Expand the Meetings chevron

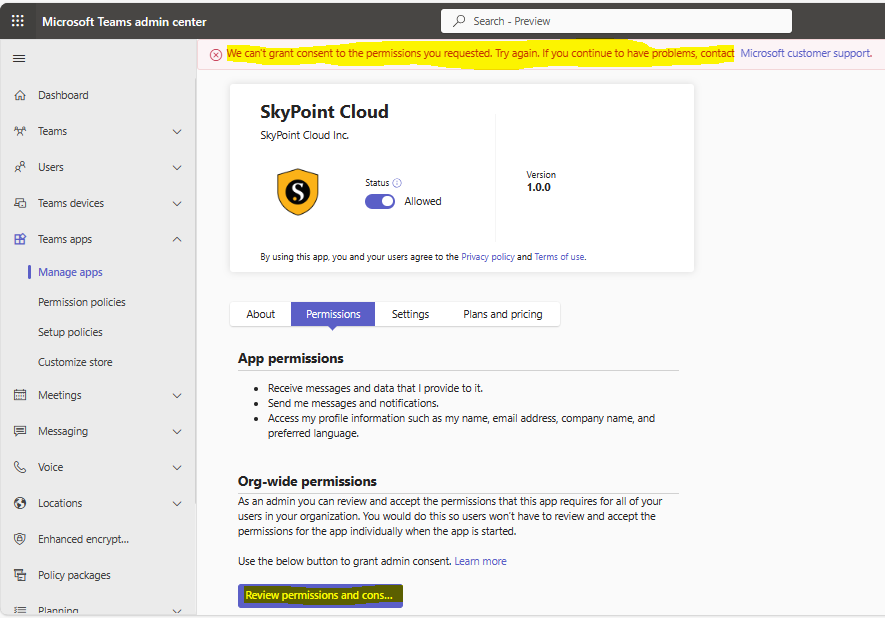(177, 396)
